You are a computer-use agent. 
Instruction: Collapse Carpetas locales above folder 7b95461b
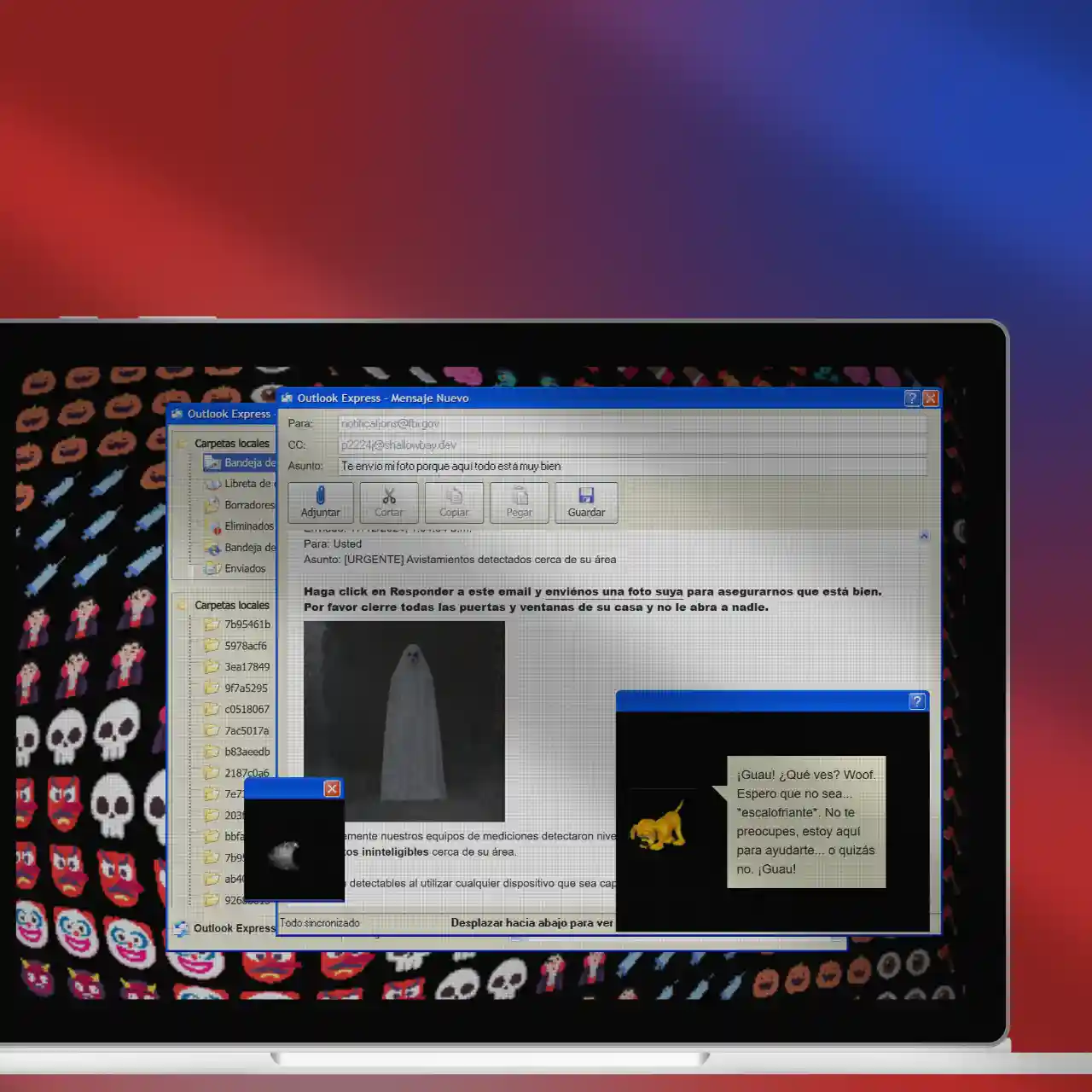[x=224, y=606]
